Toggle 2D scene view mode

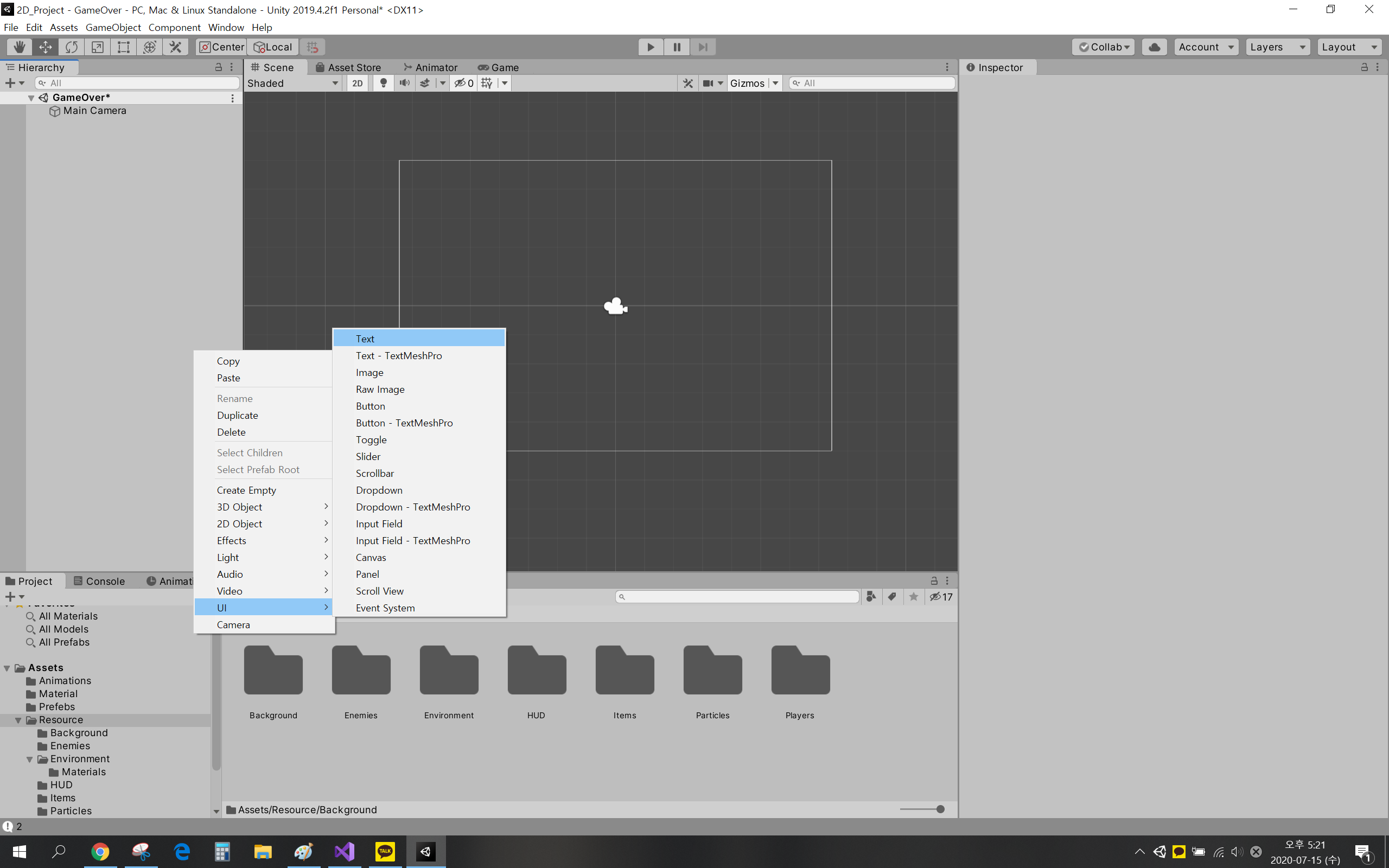click(358, 83)
